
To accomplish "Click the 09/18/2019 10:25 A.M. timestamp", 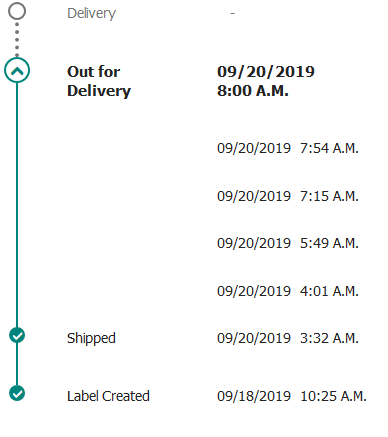I will pyautogui.click(x=292, y=396).
